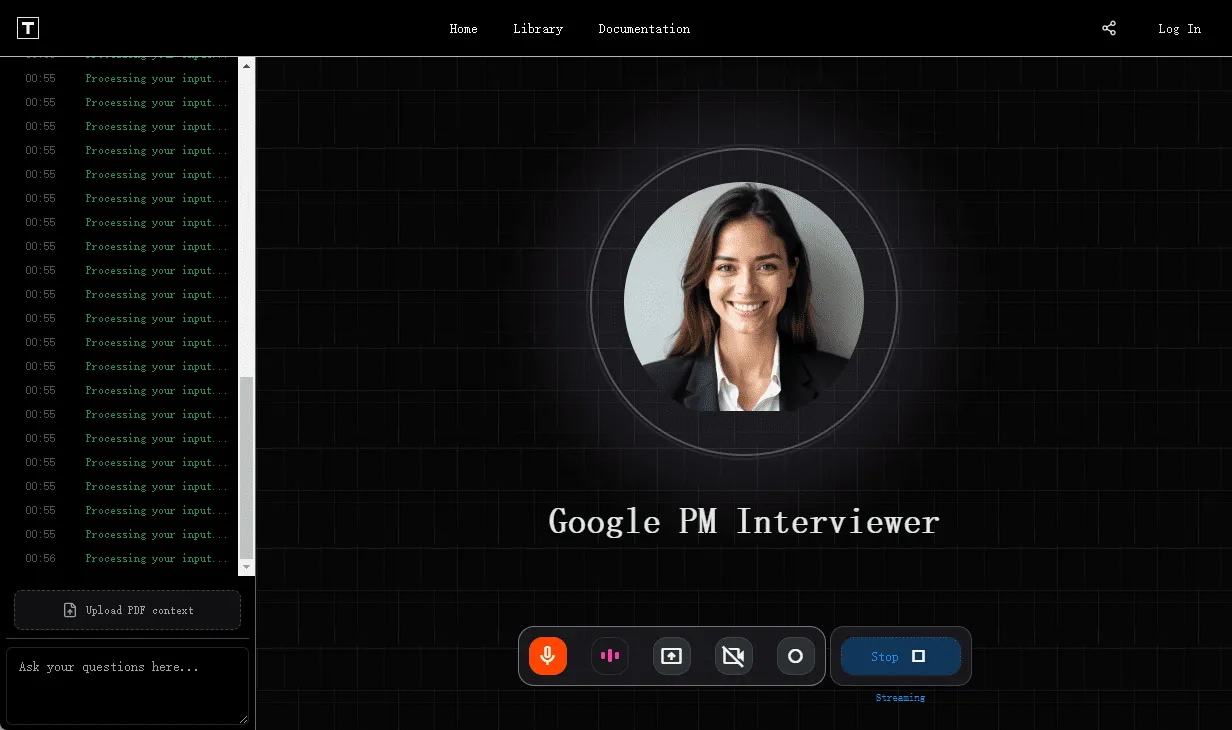Click the screen share upload icon
The height and width of the screenshot is (730, 1232).
pos(672,656)
